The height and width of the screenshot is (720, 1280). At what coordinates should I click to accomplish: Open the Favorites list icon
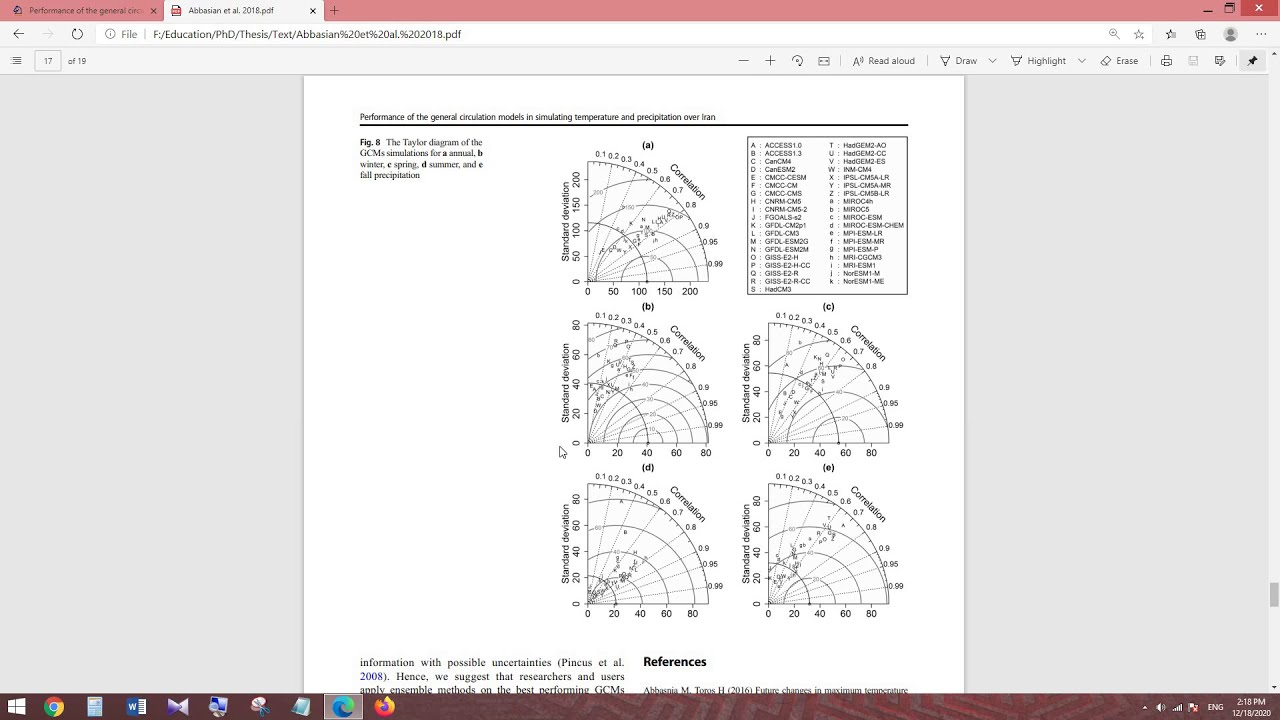pyautogui.click(x=1171, y=34)
